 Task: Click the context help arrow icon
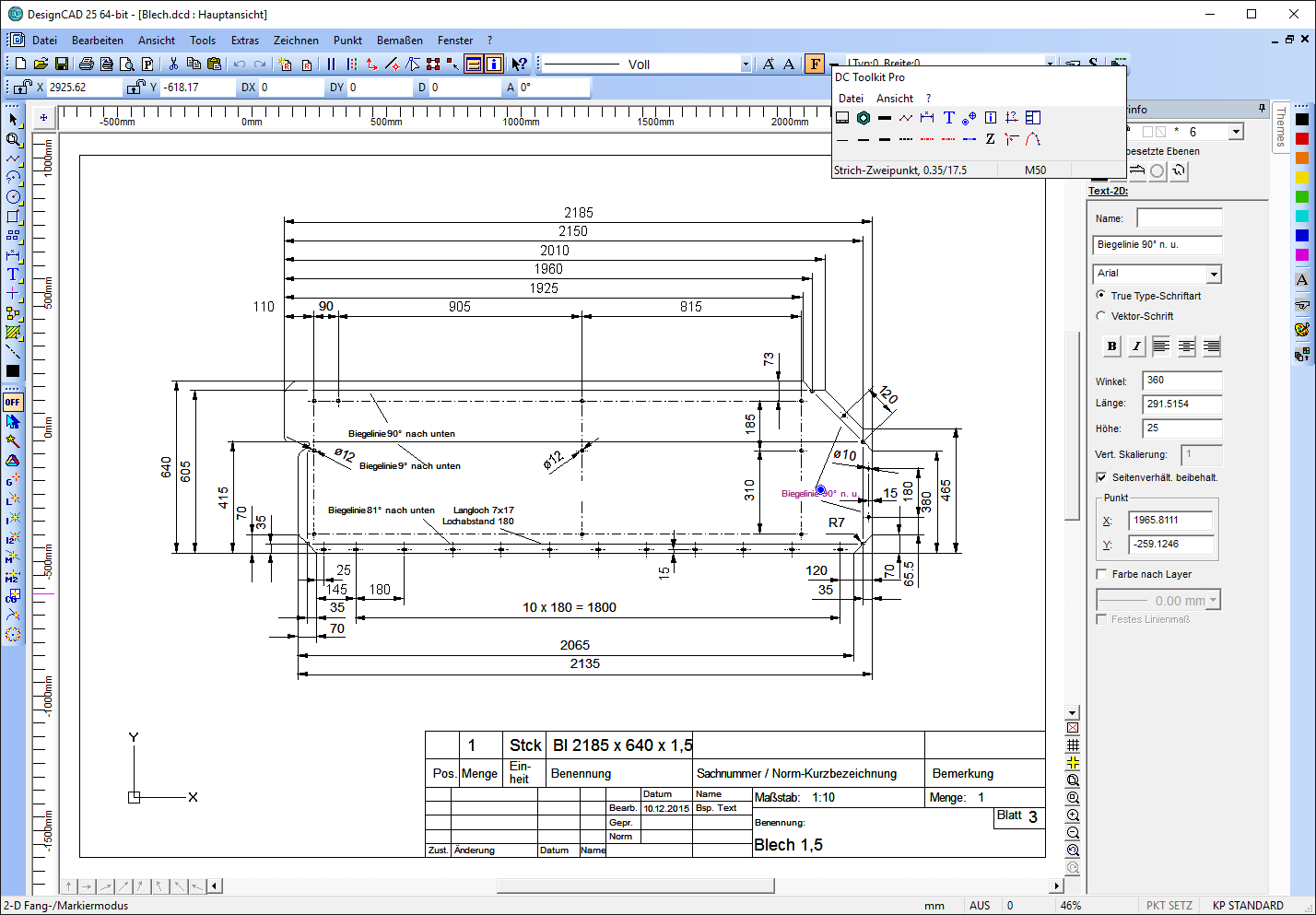coord(519,64)
